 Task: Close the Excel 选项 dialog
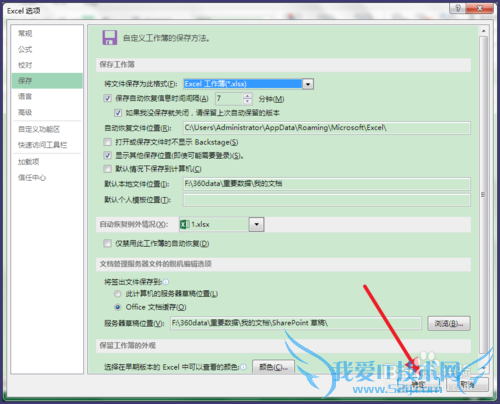coord(479,8)
